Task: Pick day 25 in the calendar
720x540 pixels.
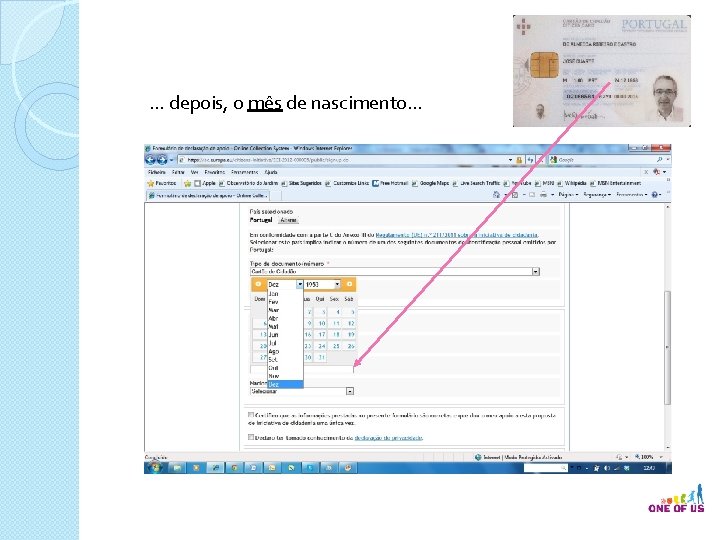Action: click(336, 346)
